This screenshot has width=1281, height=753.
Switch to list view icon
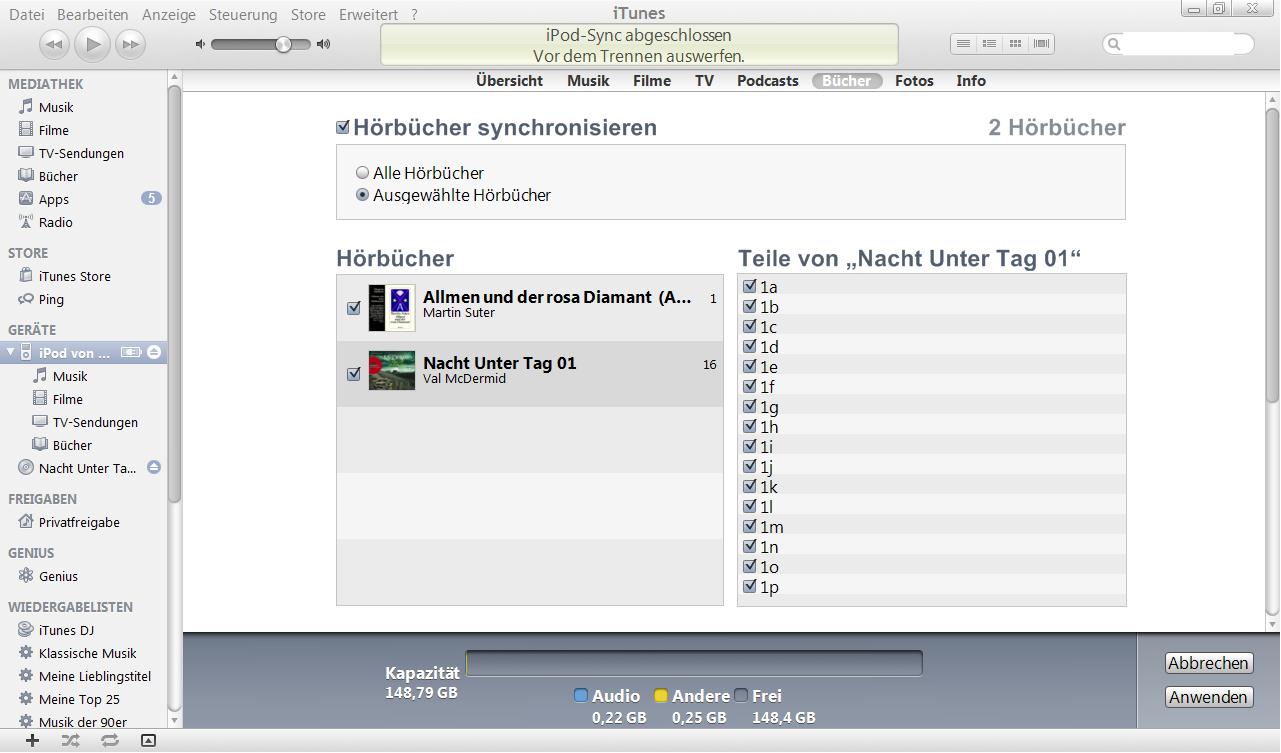tap(963, 44)
